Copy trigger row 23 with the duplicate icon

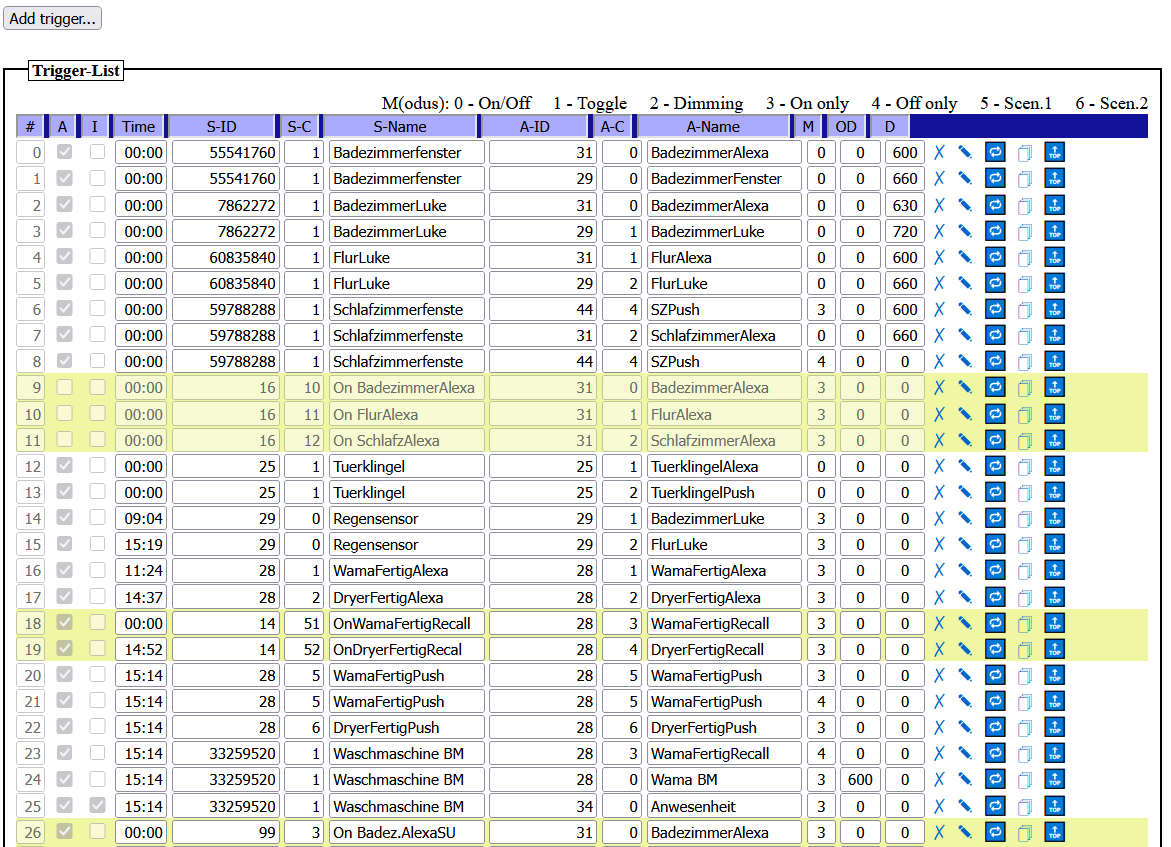pyautogui.click(x=1024, y=753)
